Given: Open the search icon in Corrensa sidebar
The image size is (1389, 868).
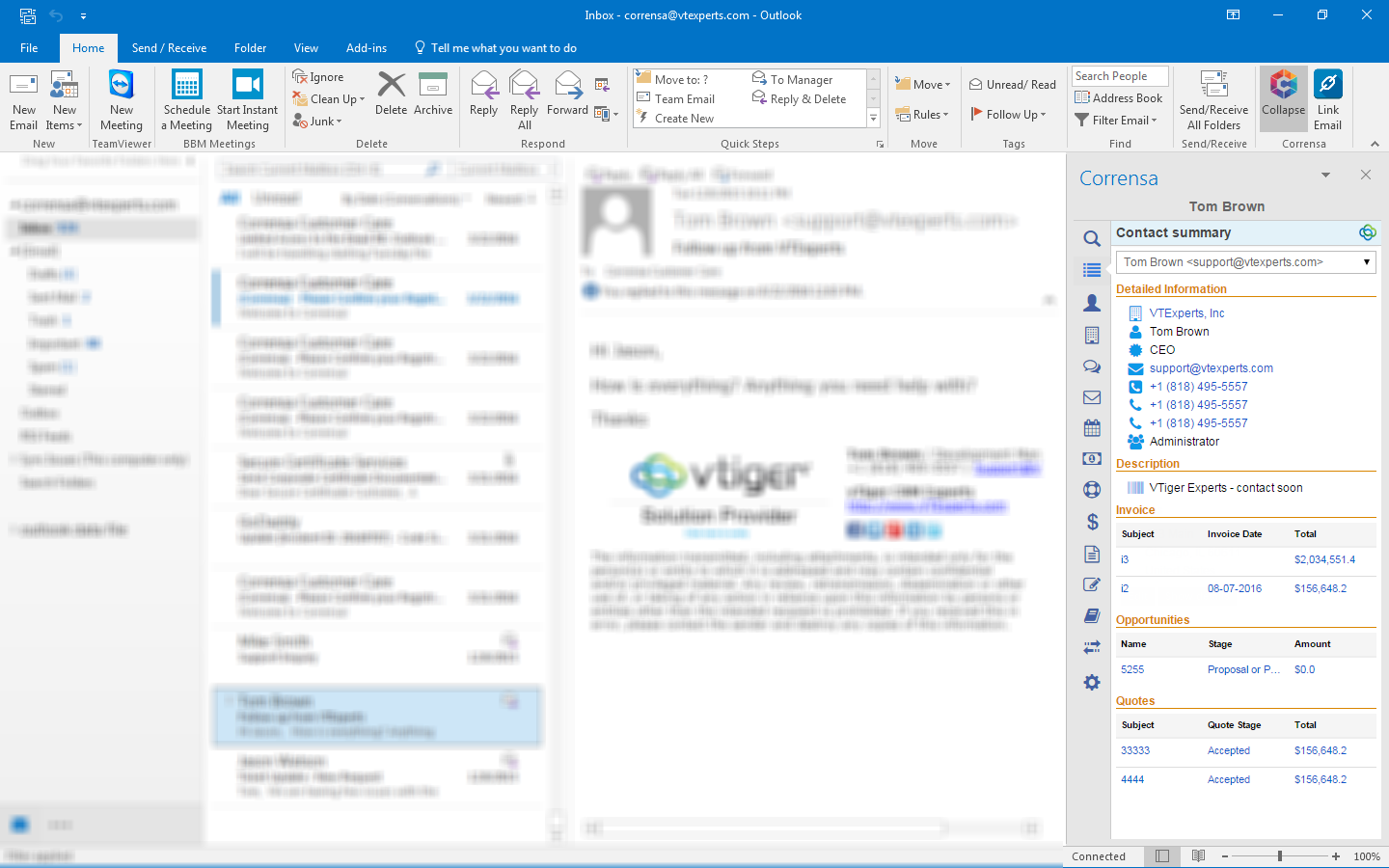Looking at the screenshot, I should coord(1092,238).
